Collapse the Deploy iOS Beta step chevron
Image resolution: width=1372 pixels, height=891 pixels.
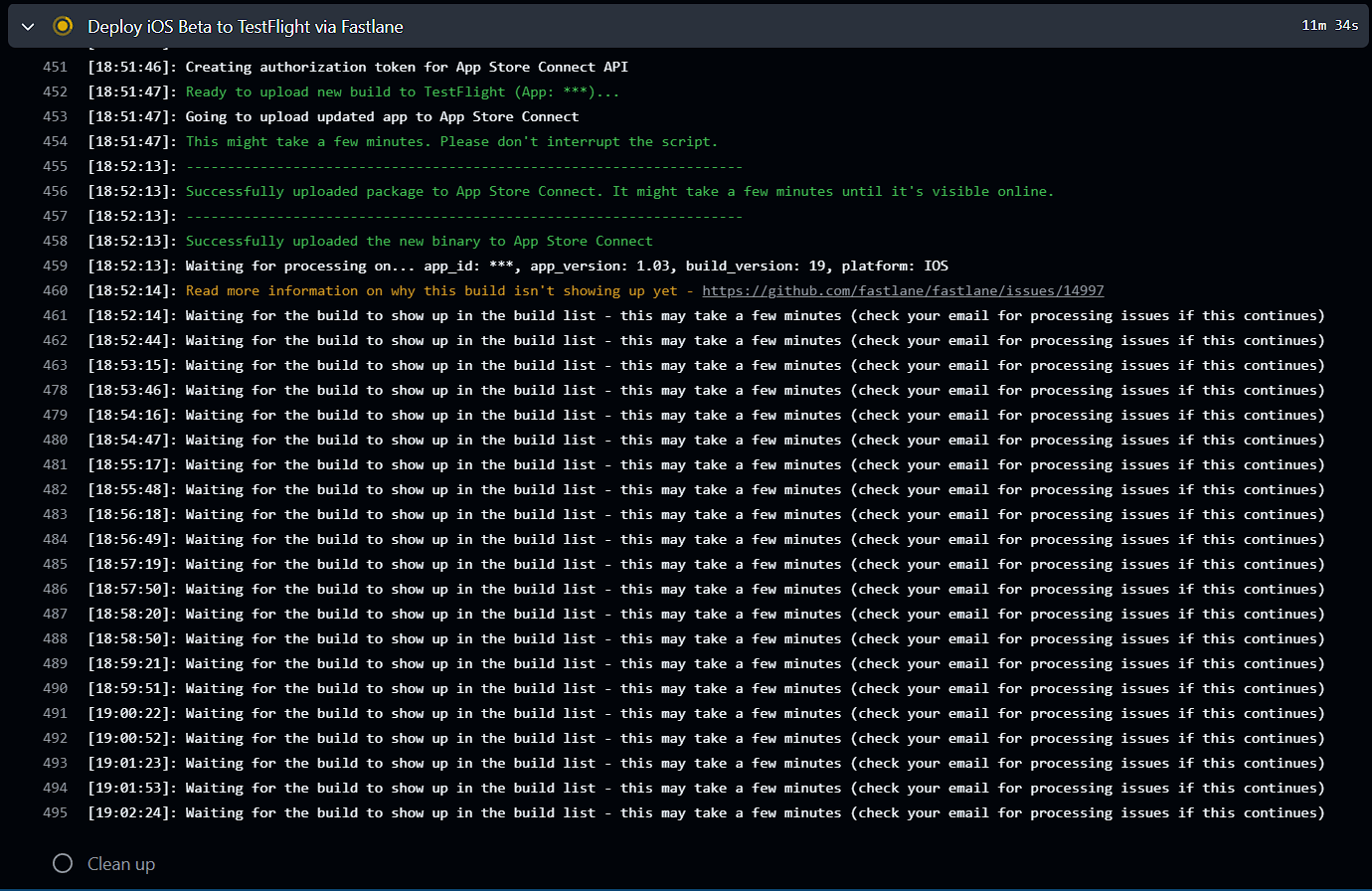(x=28, y=27)
